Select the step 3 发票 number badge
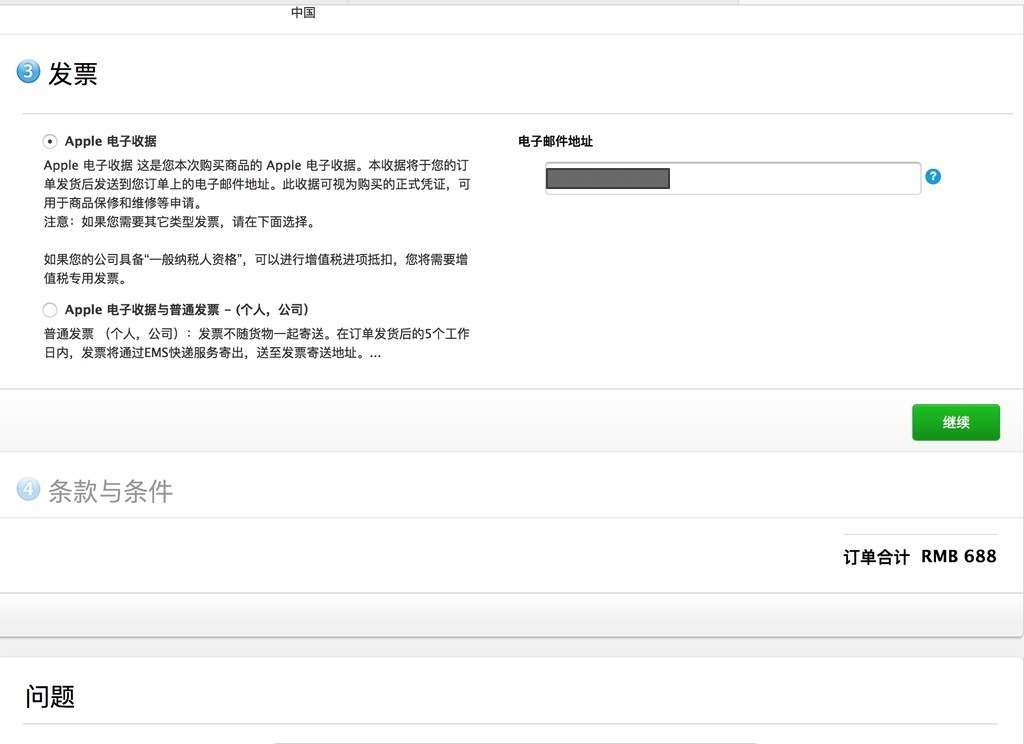The image size is (1024, 744). [28, 71]
